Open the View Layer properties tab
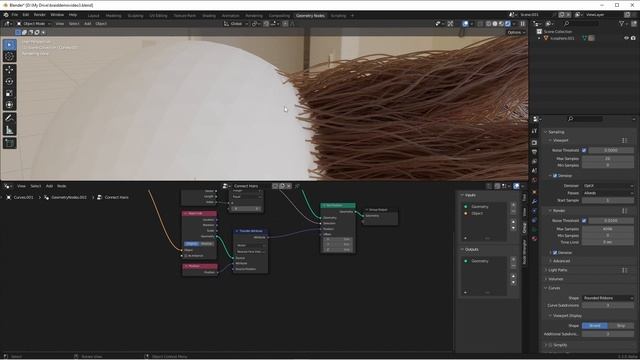The width and height of the screenshot is (640, 360). coord(534,161)
